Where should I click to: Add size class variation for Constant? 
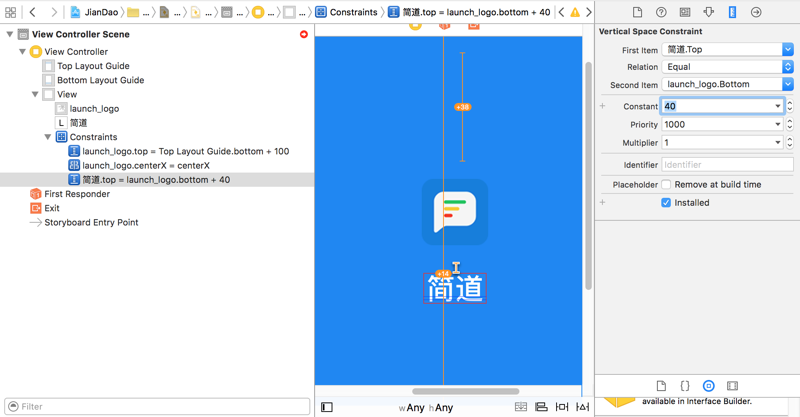tap(603, 106)
